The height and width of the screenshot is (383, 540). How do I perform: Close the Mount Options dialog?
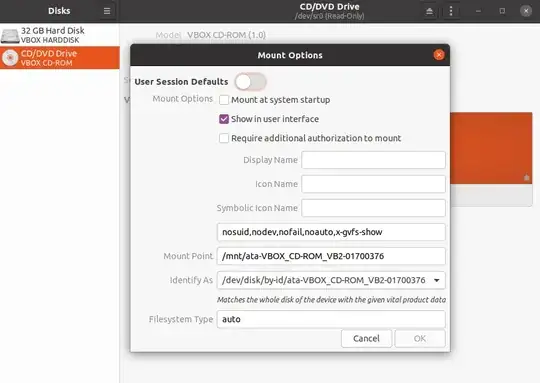tap(439, 55)
